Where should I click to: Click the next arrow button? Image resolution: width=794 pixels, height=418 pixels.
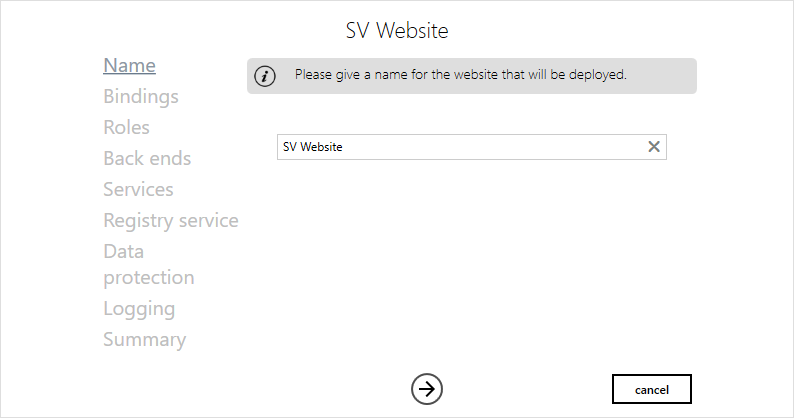[x=427, y=389]
